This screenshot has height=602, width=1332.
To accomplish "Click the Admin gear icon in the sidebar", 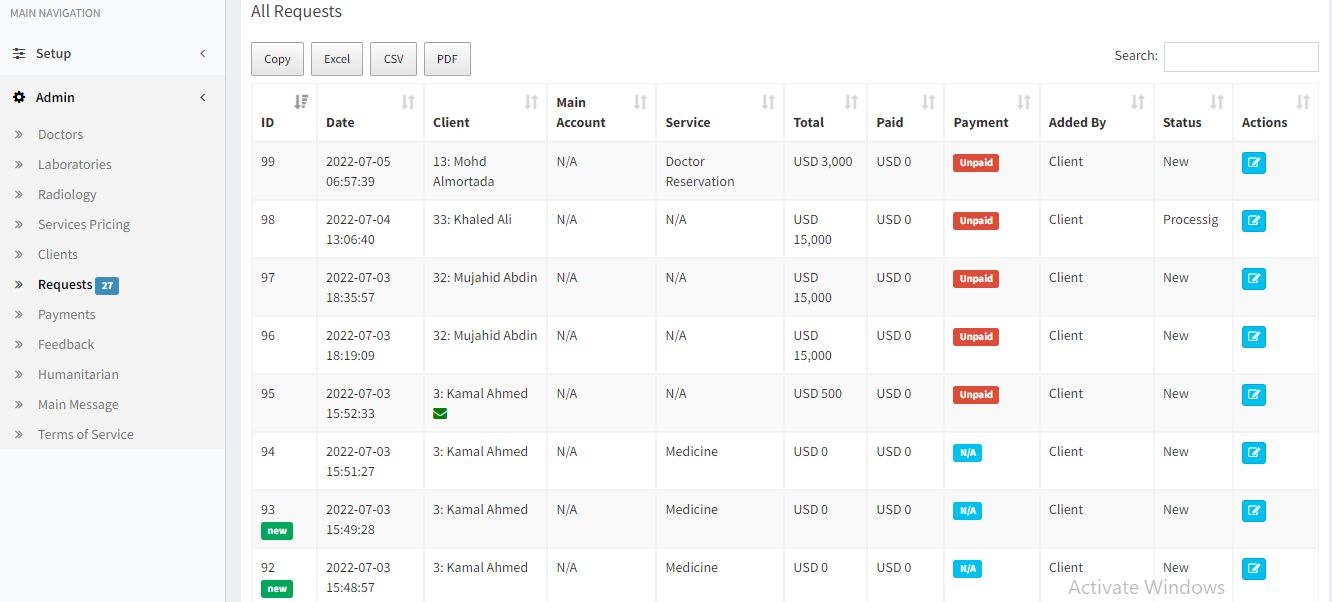I will [x=19, y=98].
